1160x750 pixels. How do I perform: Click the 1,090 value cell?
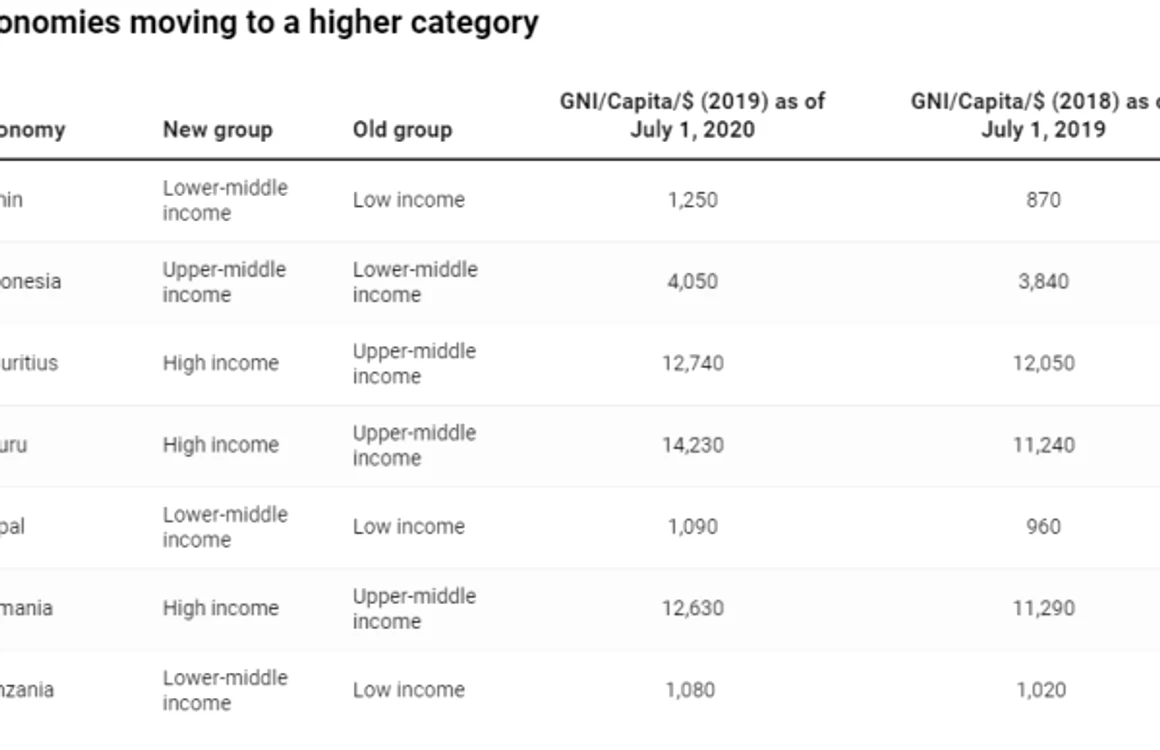coord(692,527)
